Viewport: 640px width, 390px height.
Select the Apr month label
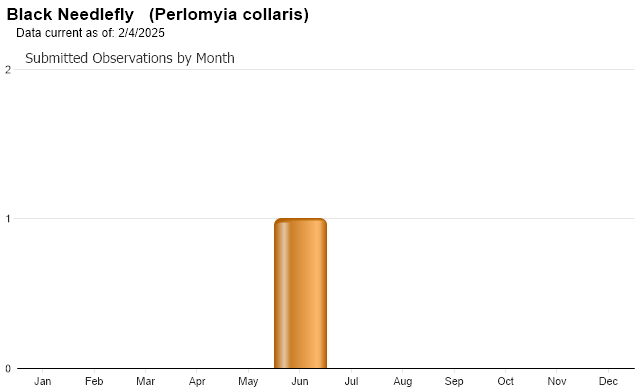(197, 381)
